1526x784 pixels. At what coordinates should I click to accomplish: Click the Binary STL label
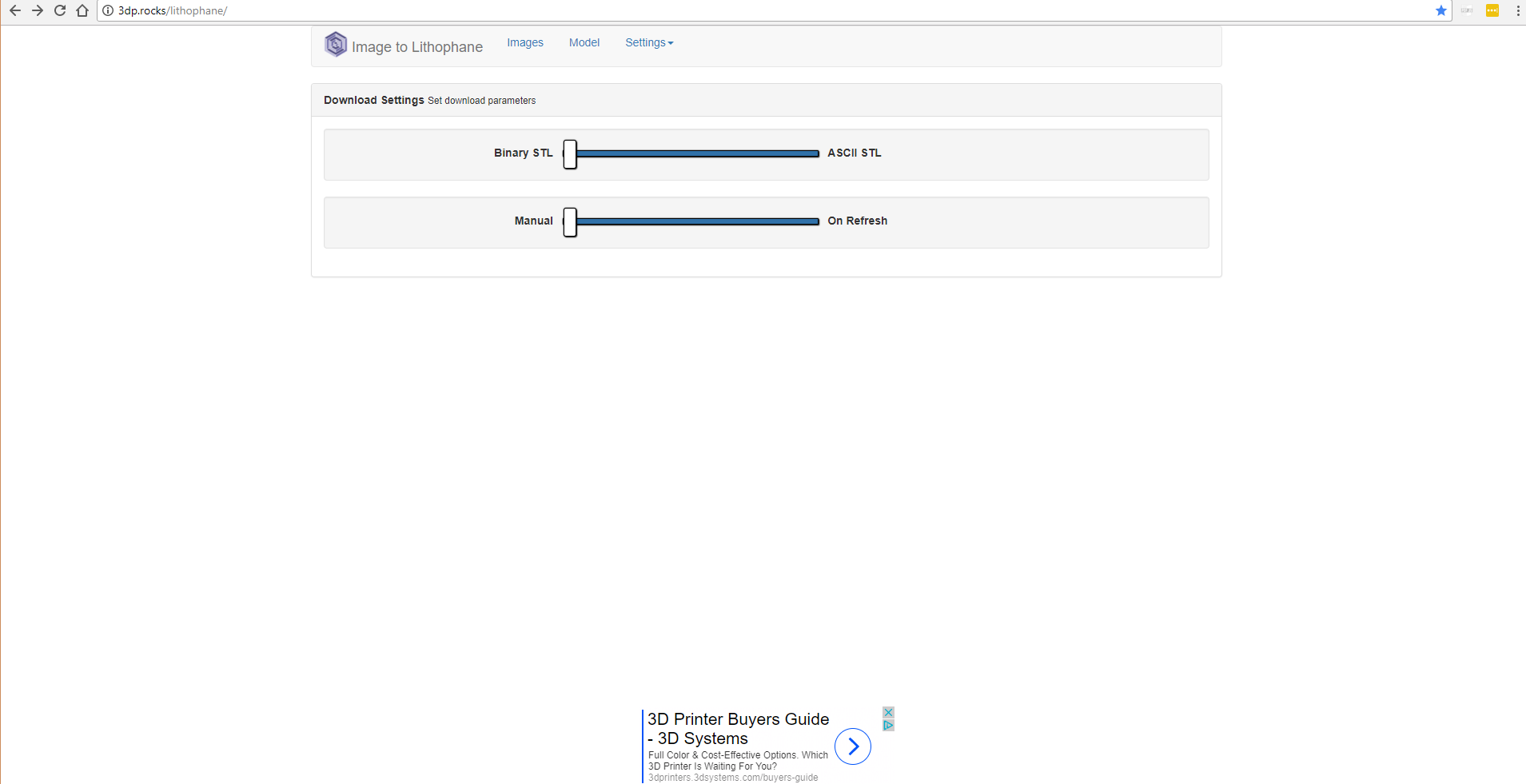coord(524,153)
